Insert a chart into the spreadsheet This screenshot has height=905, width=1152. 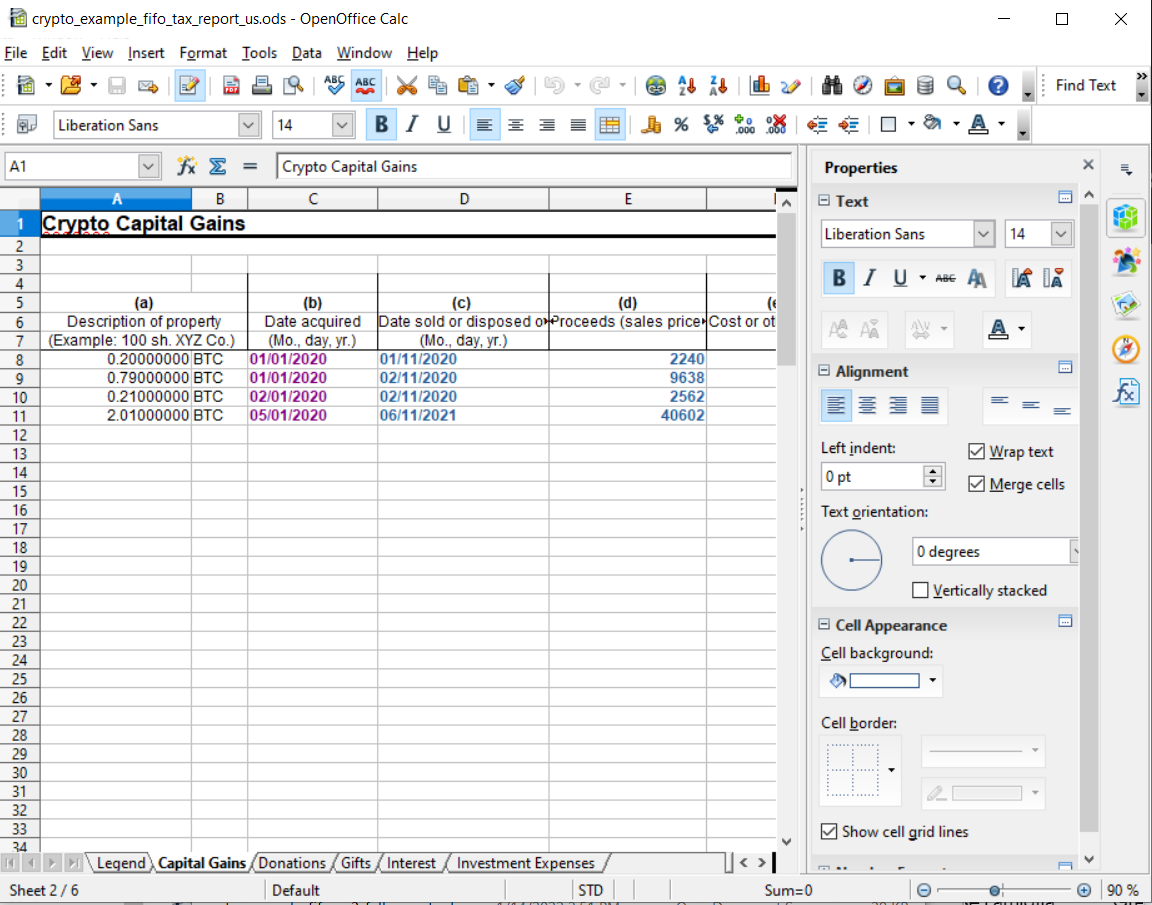pos(761,85)
